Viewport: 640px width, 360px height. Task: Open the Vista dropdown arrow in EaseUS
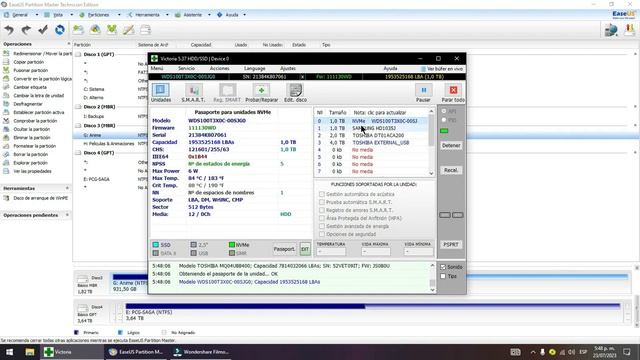pyautogui.click(x=71, y=15)
